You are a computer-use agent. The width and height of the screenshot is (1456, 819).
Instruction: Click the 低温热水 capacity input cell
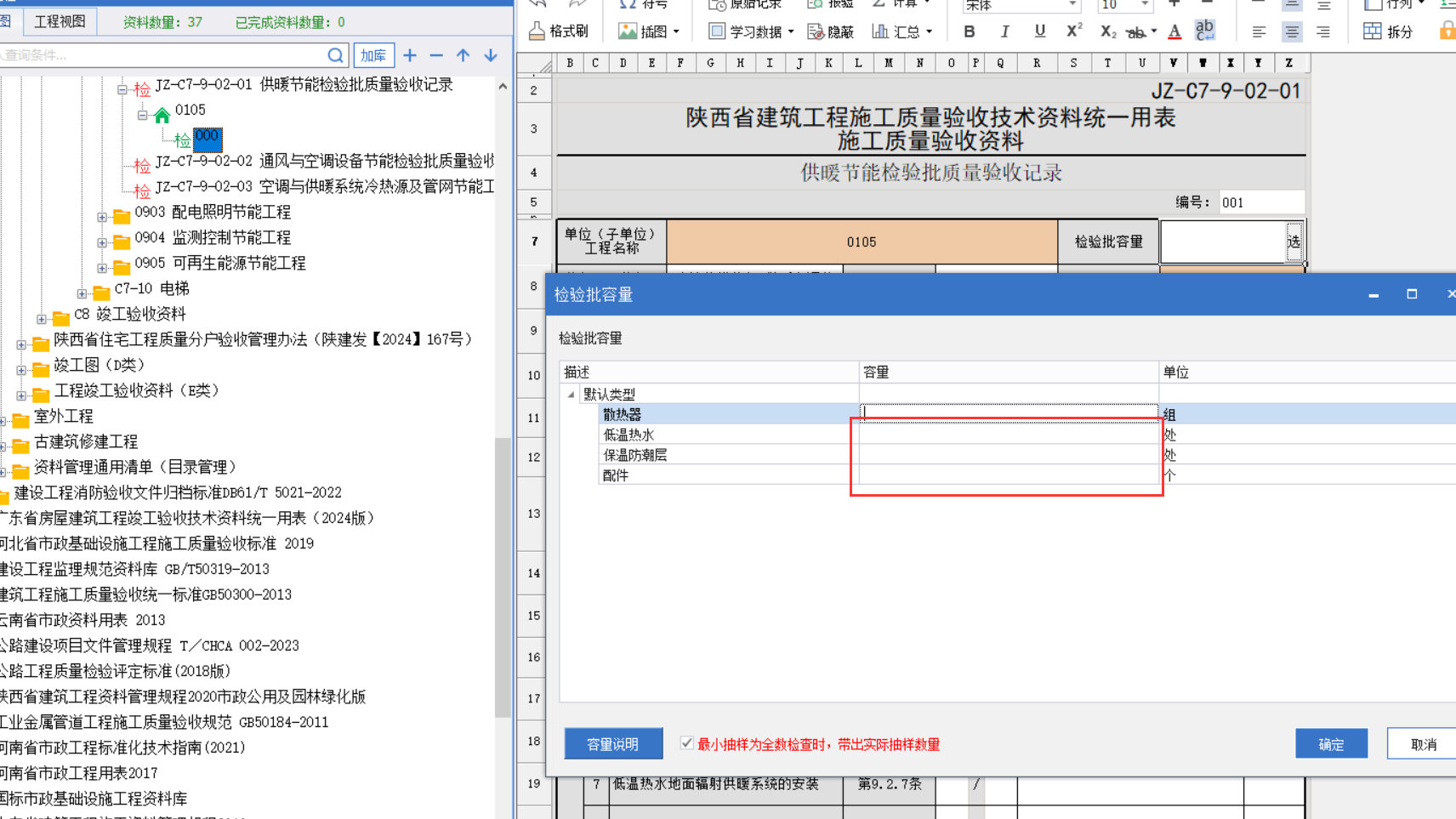tap(1008, 435)
